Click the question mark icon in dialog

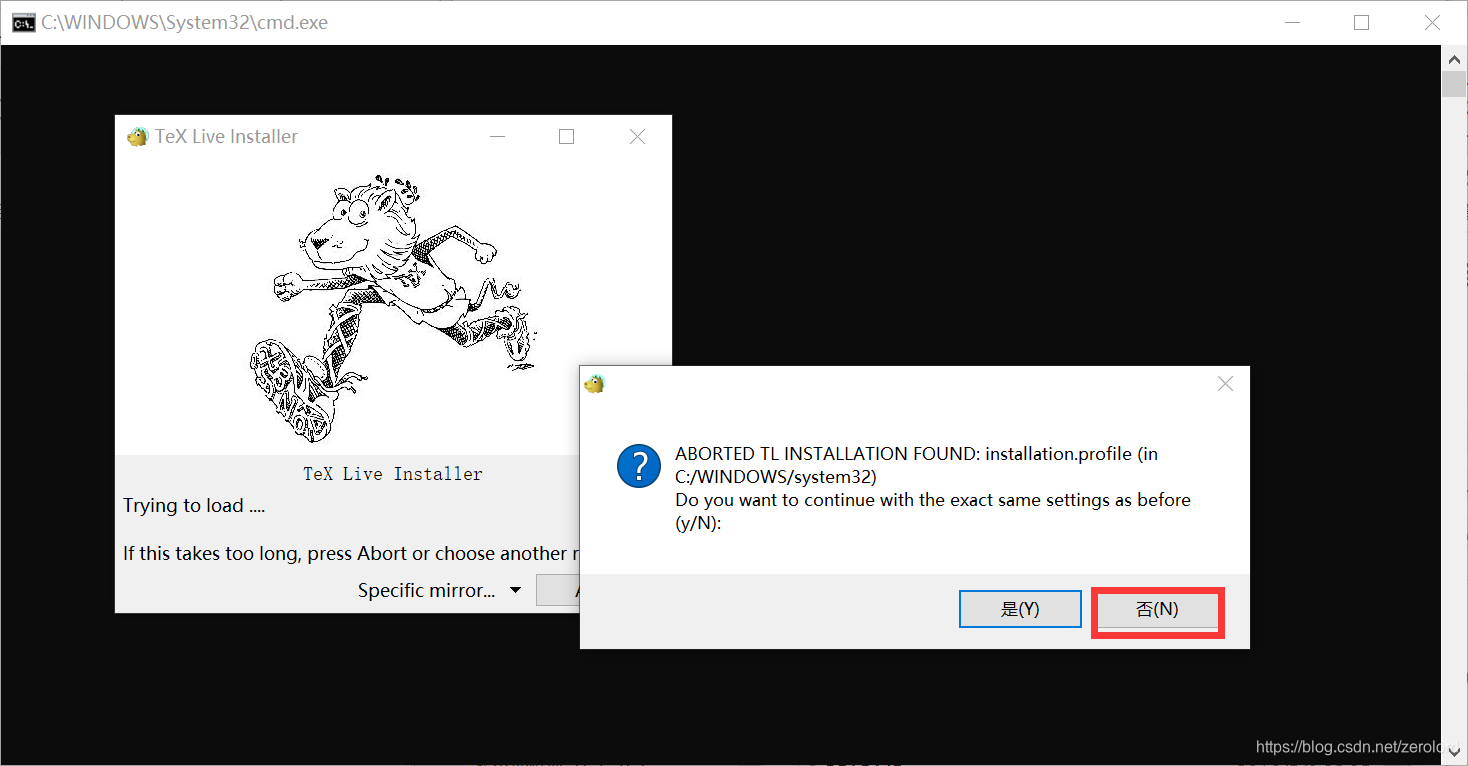pyautogui.click(x=639, y=466)
